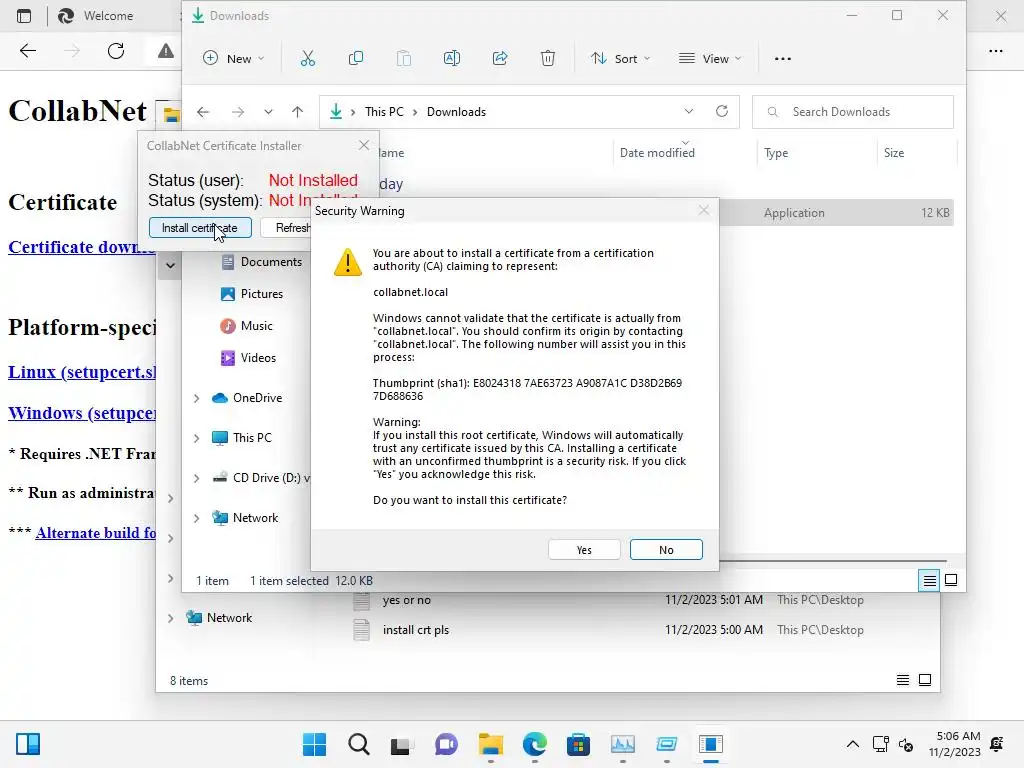Click the Paste clipboard icon

(404, 59)
